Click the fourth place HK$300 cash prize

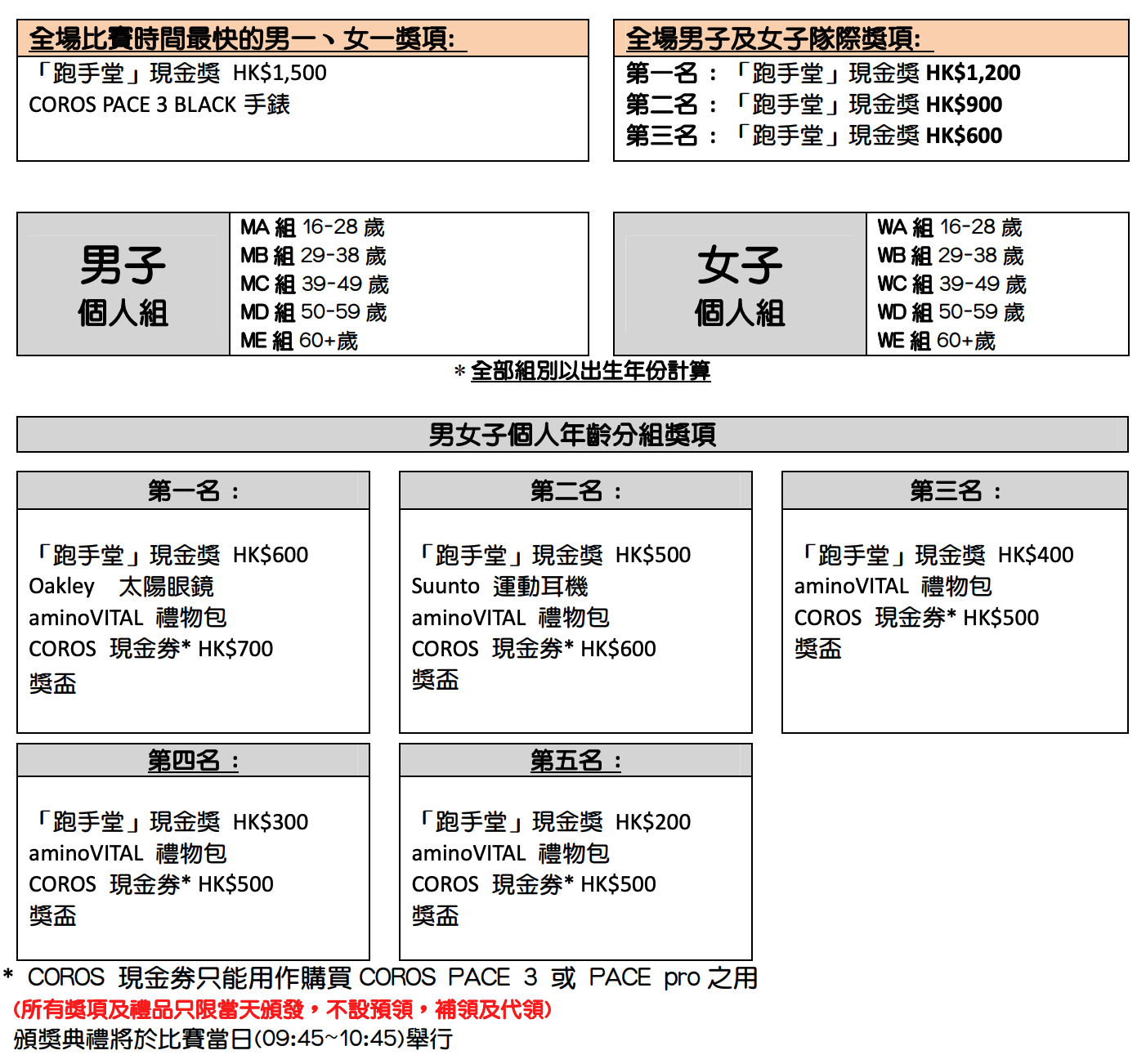point(169,822)
